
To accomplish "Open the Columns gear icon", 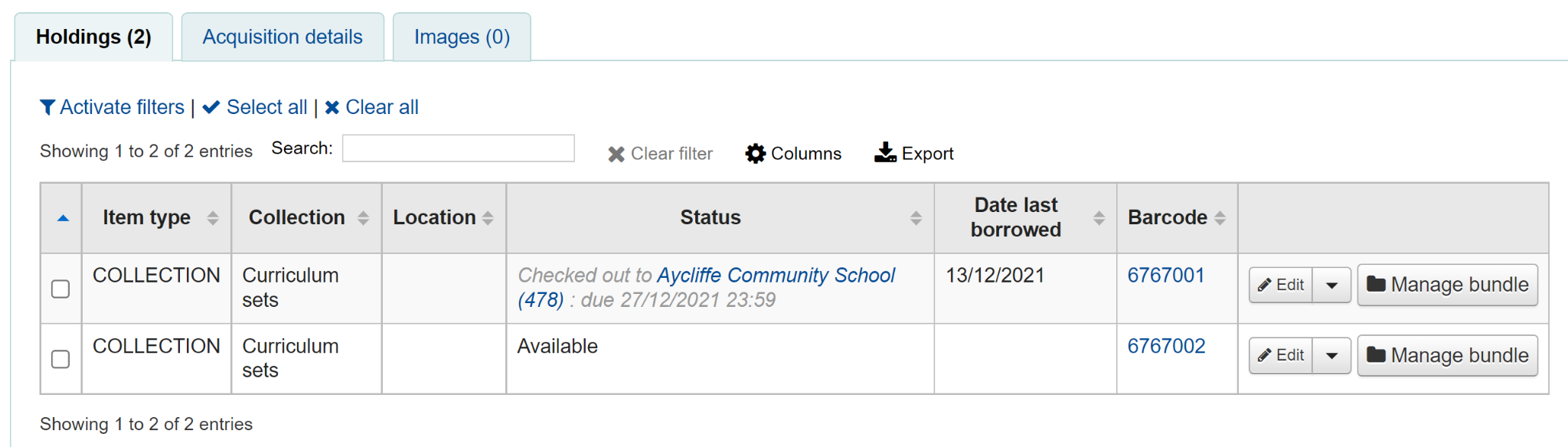I will tap(755, 152).
